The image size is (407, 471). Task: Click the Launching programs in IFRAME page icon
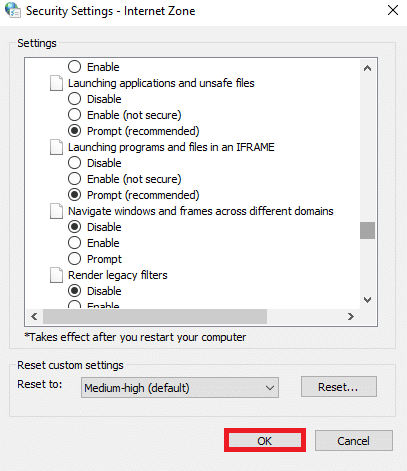click(56, 147)
